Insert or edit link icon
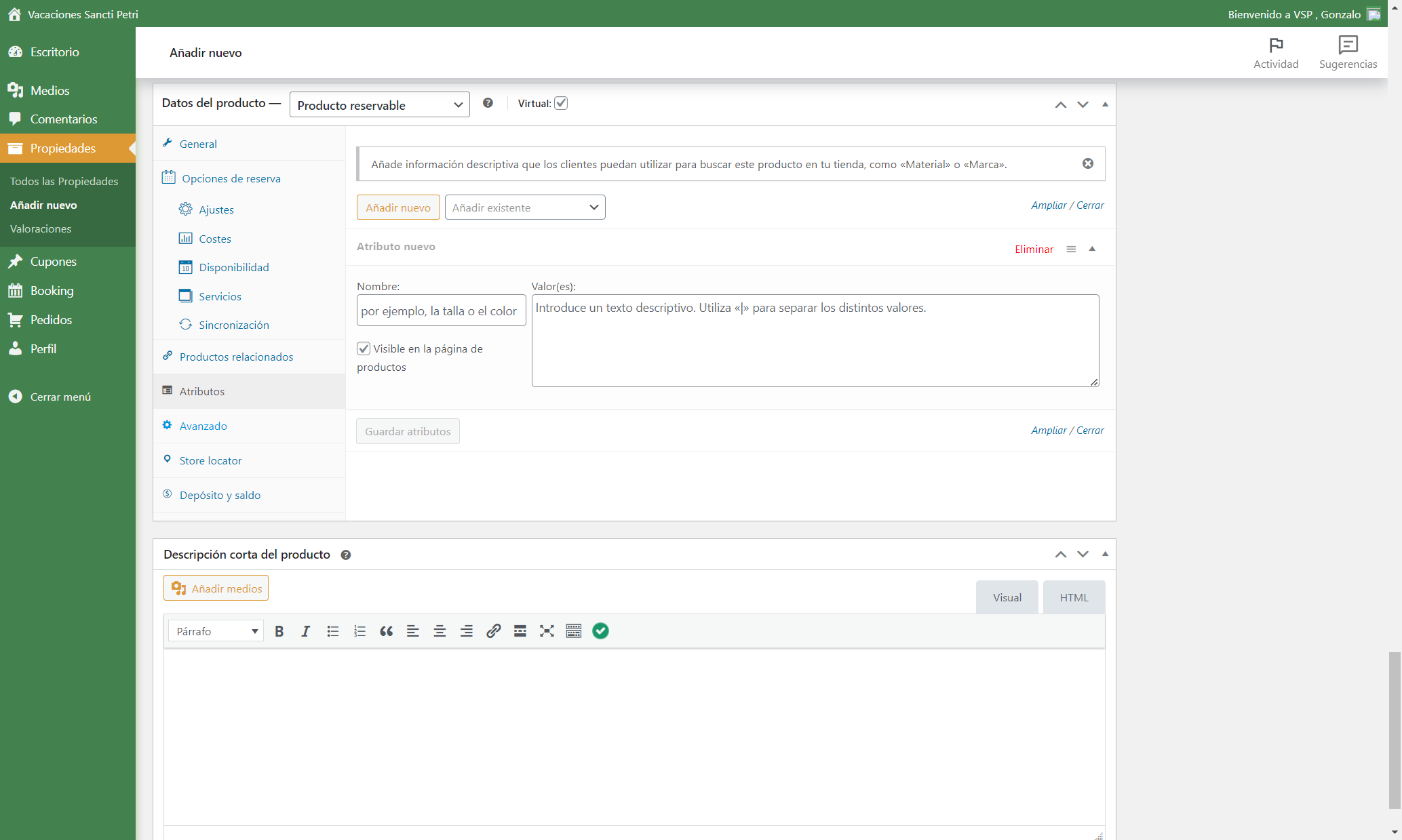Image resolution: width=1402 pixels, height=840 pixels. coord(493,631)
